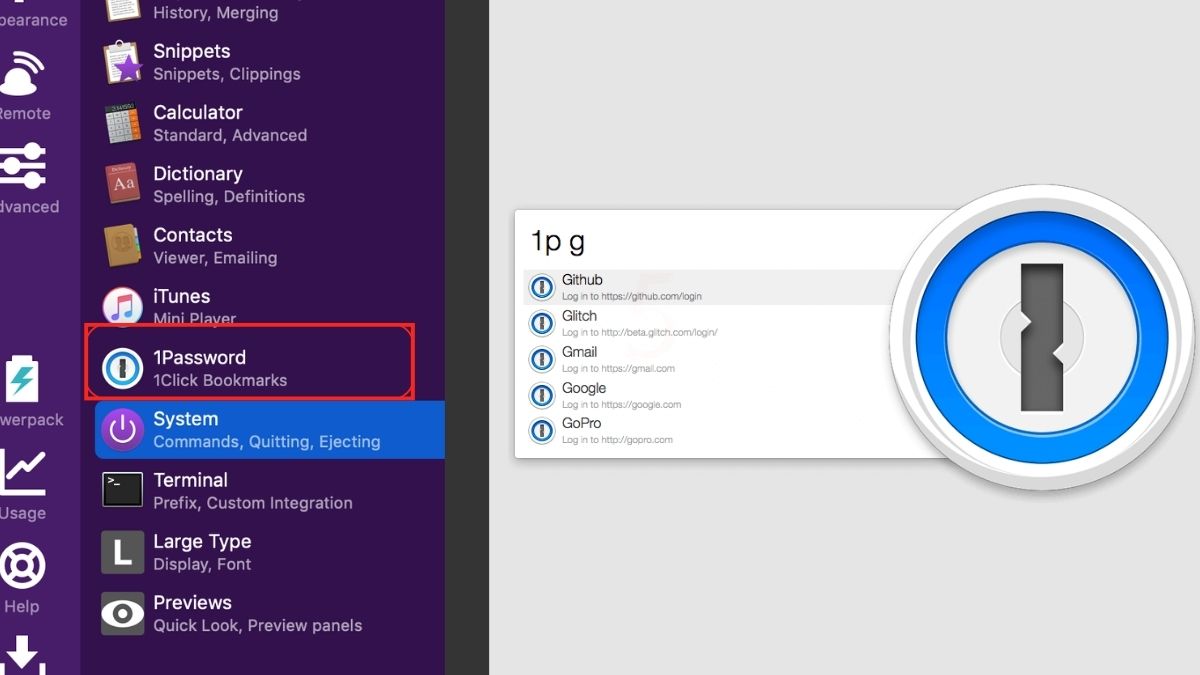This screenshot has height=675, width=1200.
Task: Open the 1Password keyhole icon in features list
Action: pyautogui.click(x=123, y=368)
